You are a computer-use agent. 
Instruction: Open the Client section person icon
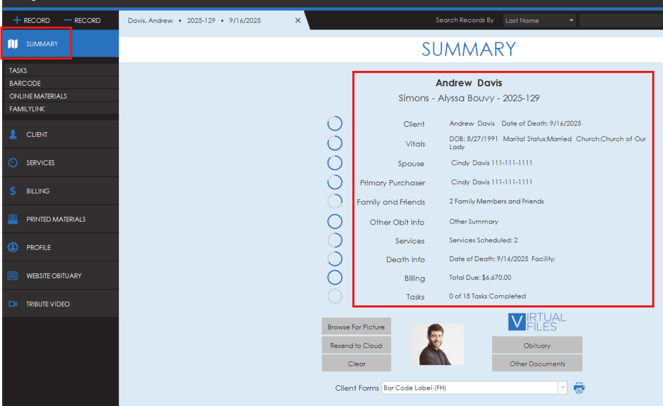click(13, 134)
